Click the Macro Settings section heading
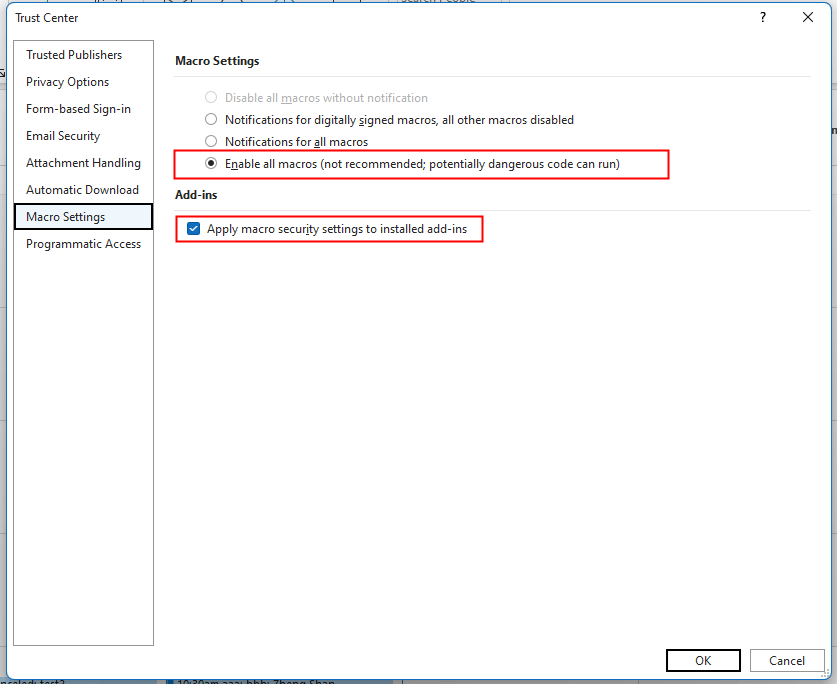This screenshot has width=837, height=684. pyautogui.click(x=217, y=61)
